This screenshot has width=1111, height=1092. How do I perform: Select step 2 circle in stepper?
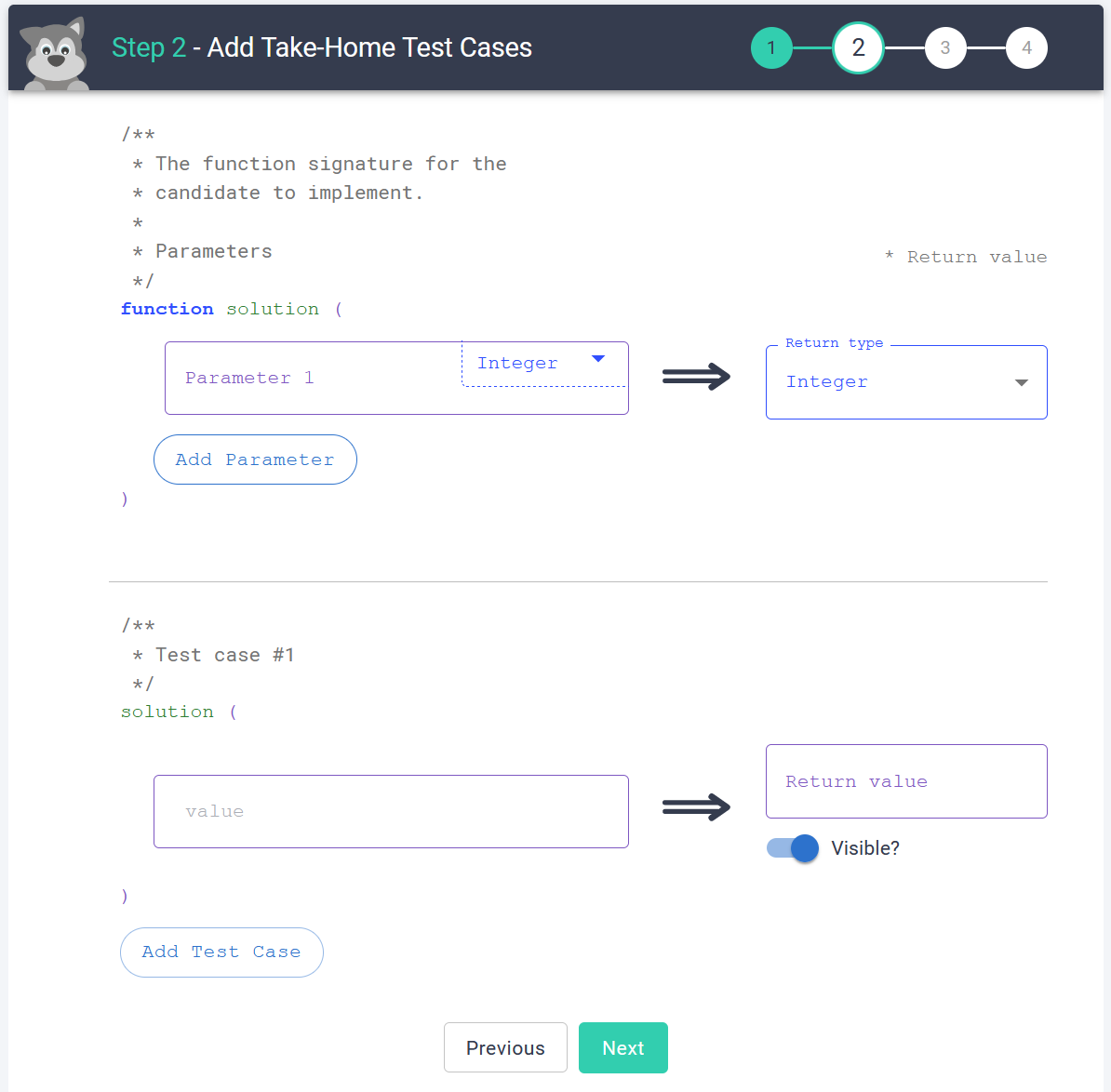858,48
